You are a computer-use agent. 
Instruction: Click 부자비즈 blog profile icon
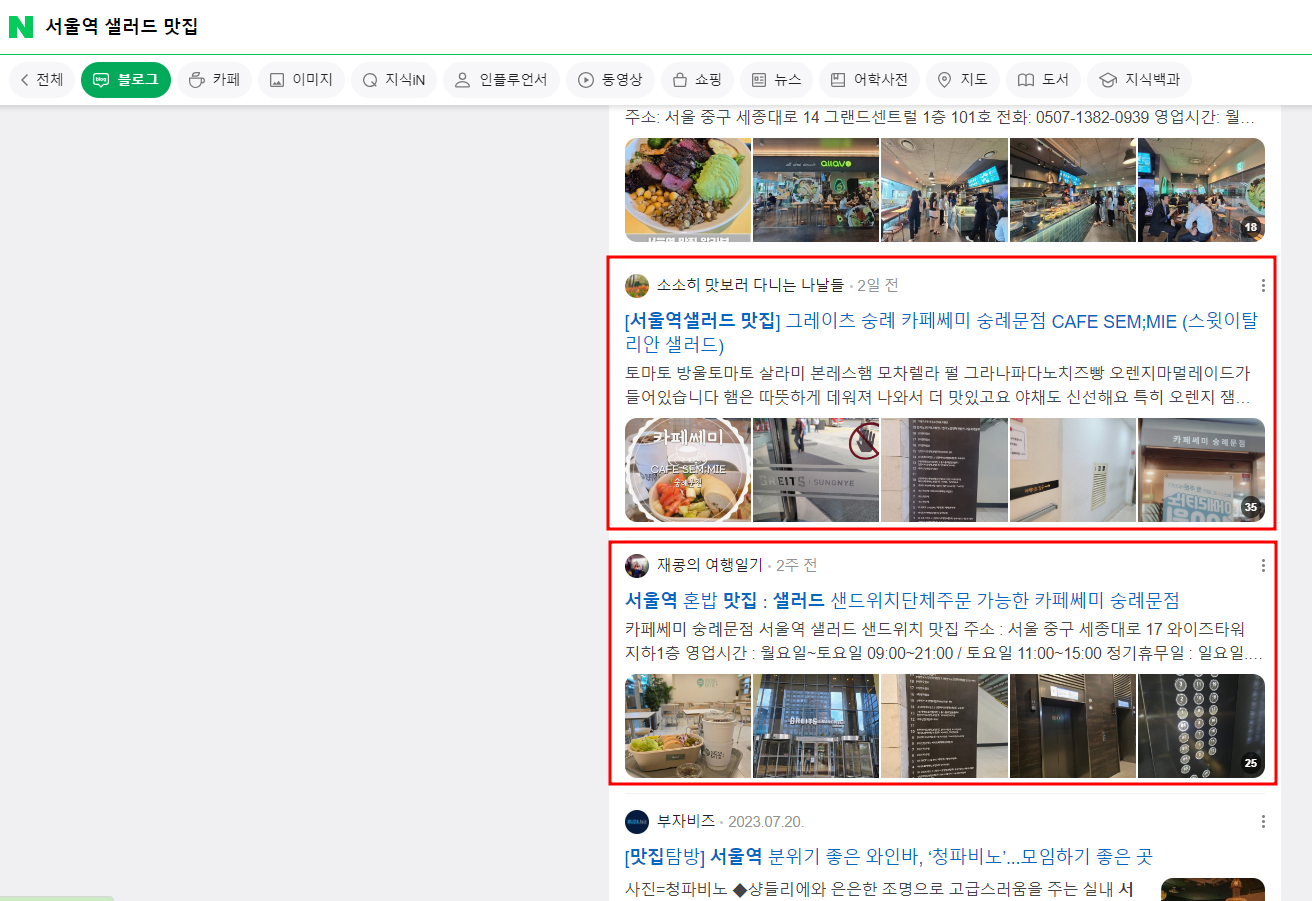(x=637, y=822)
